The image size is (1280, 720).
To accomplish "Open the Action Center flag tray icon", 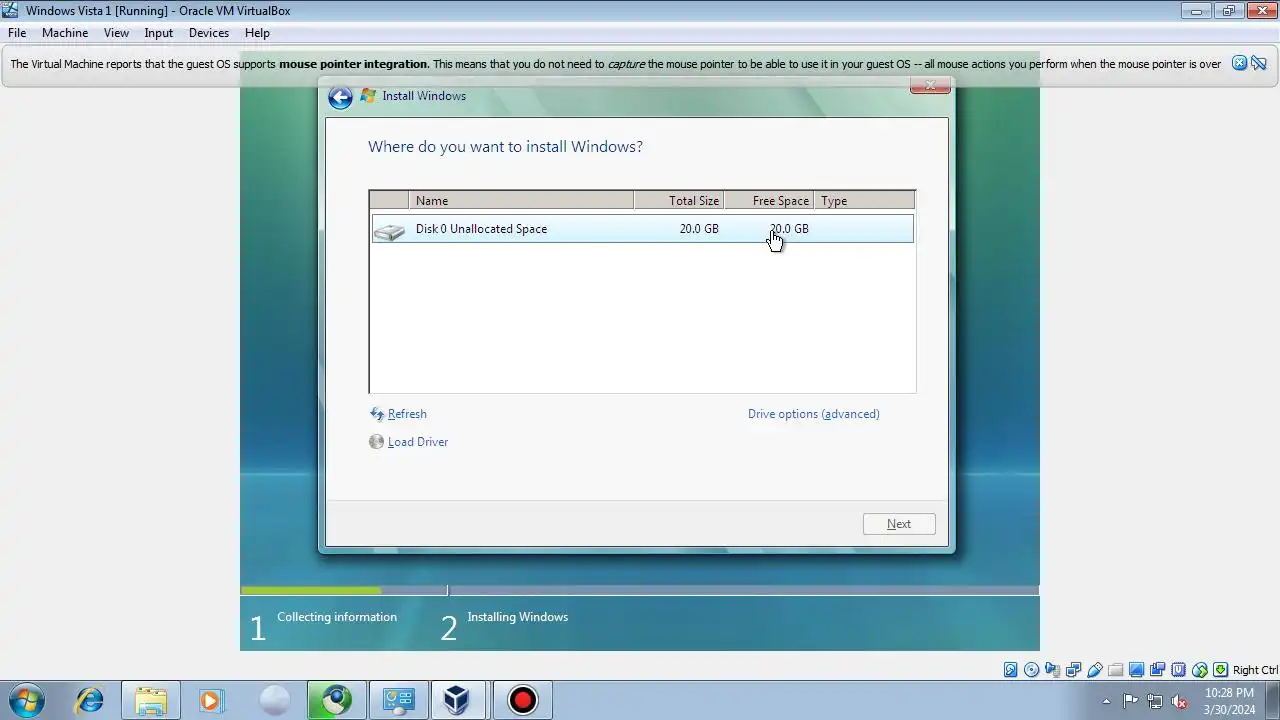I will (x=1130, y=701).
